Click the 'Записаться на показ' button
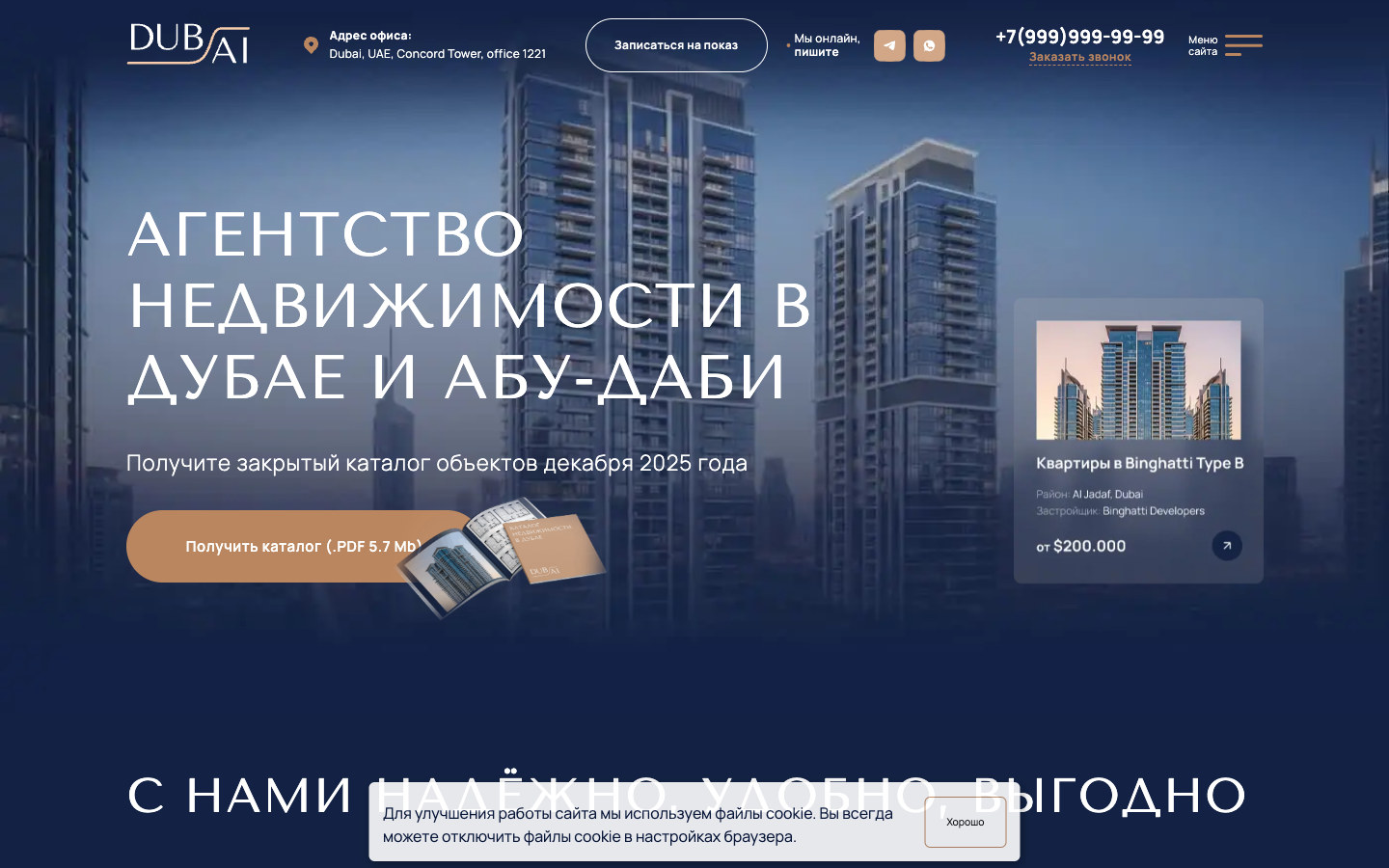The image size is (1389, 868). click(x=676, y=45)
